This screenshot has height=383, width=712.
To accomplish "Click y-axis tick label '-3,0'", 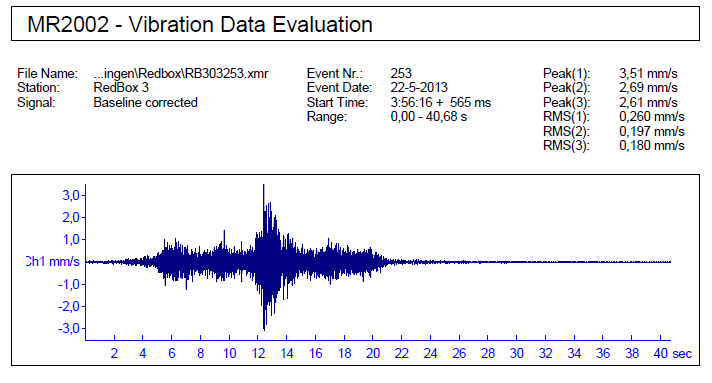I will click(x=69, y=328).
